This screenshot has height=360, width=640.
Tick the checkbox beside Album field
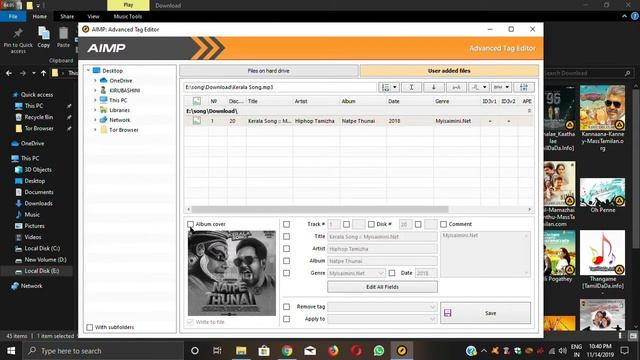(x=287, y=261)
